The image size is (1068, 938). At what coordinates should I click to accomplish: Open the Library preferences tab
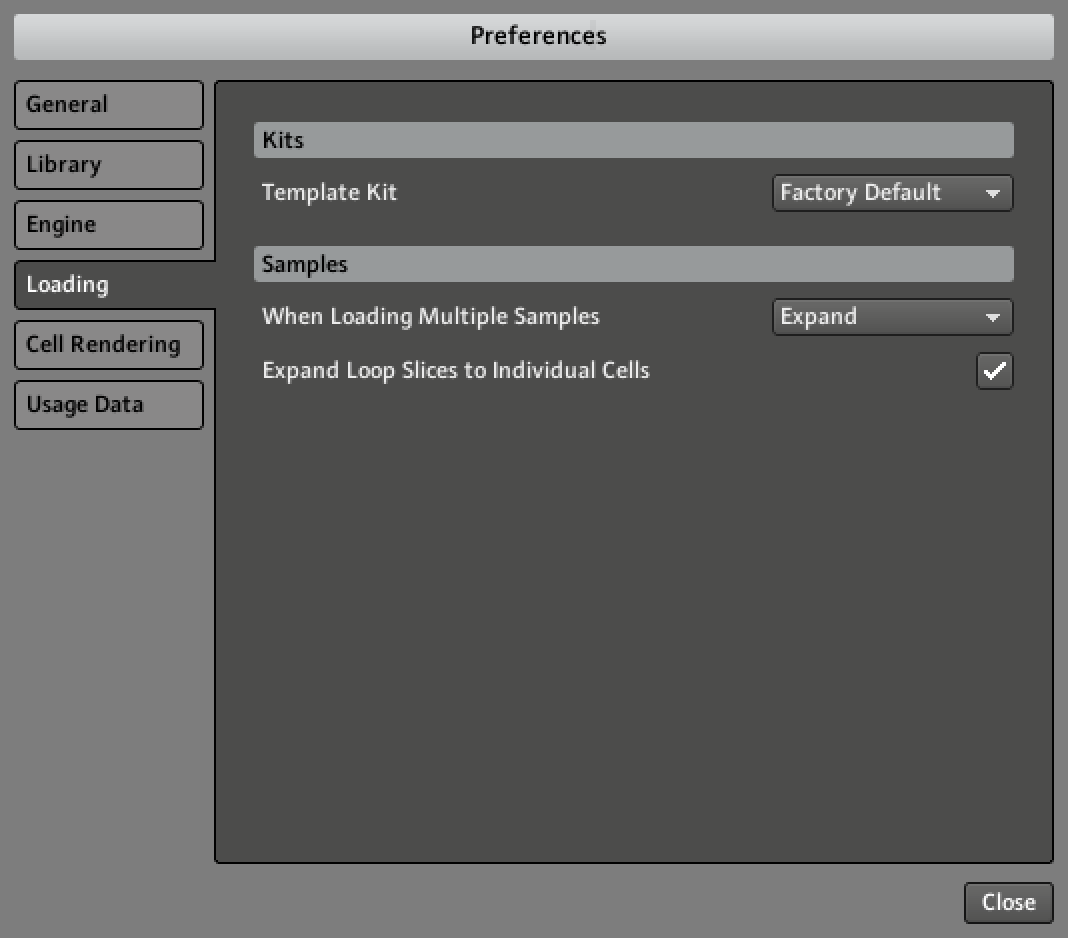click(x=108, y=165)
